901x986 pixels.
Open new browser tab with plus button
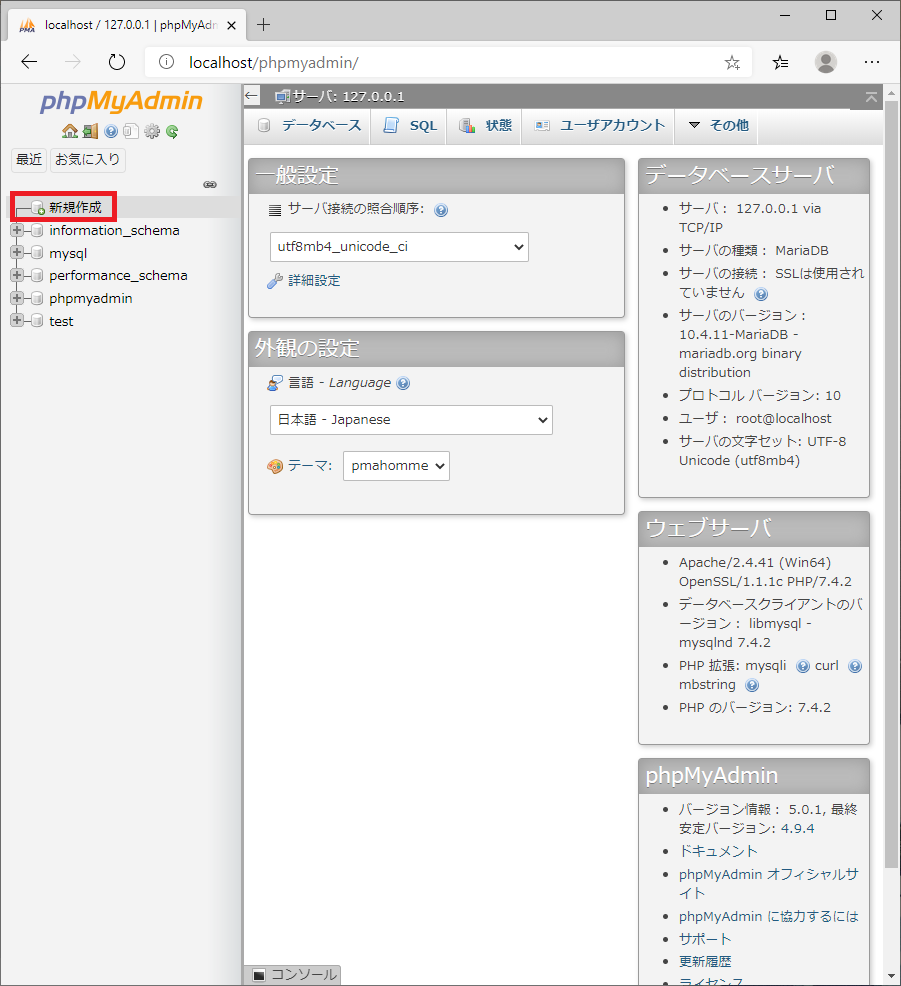pyautogui.click(x=263, y=25)
